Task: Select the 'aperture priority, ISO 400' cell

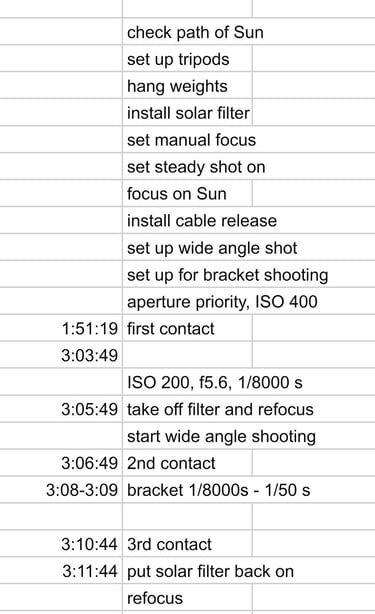Action: 187,302
